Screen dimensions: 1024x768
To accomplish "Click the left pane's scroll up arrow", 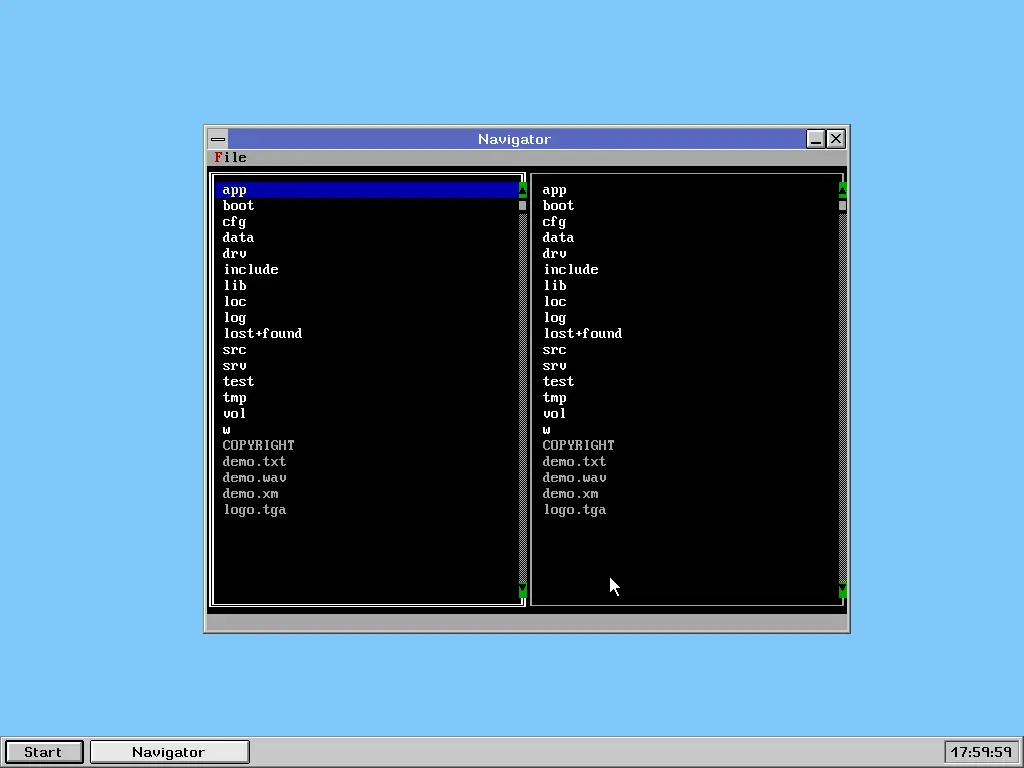I will click(522, 189).
